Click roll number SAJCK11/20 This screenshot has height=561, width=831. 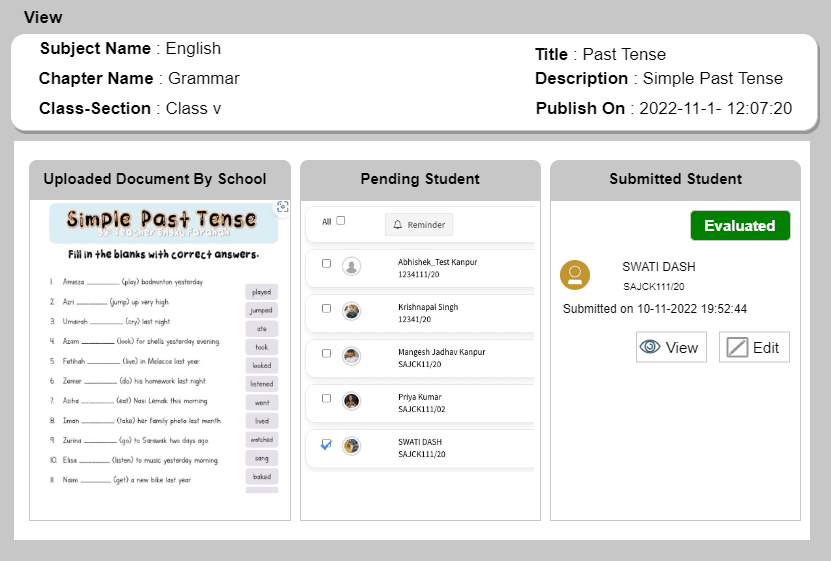click(x=420, y=364)
